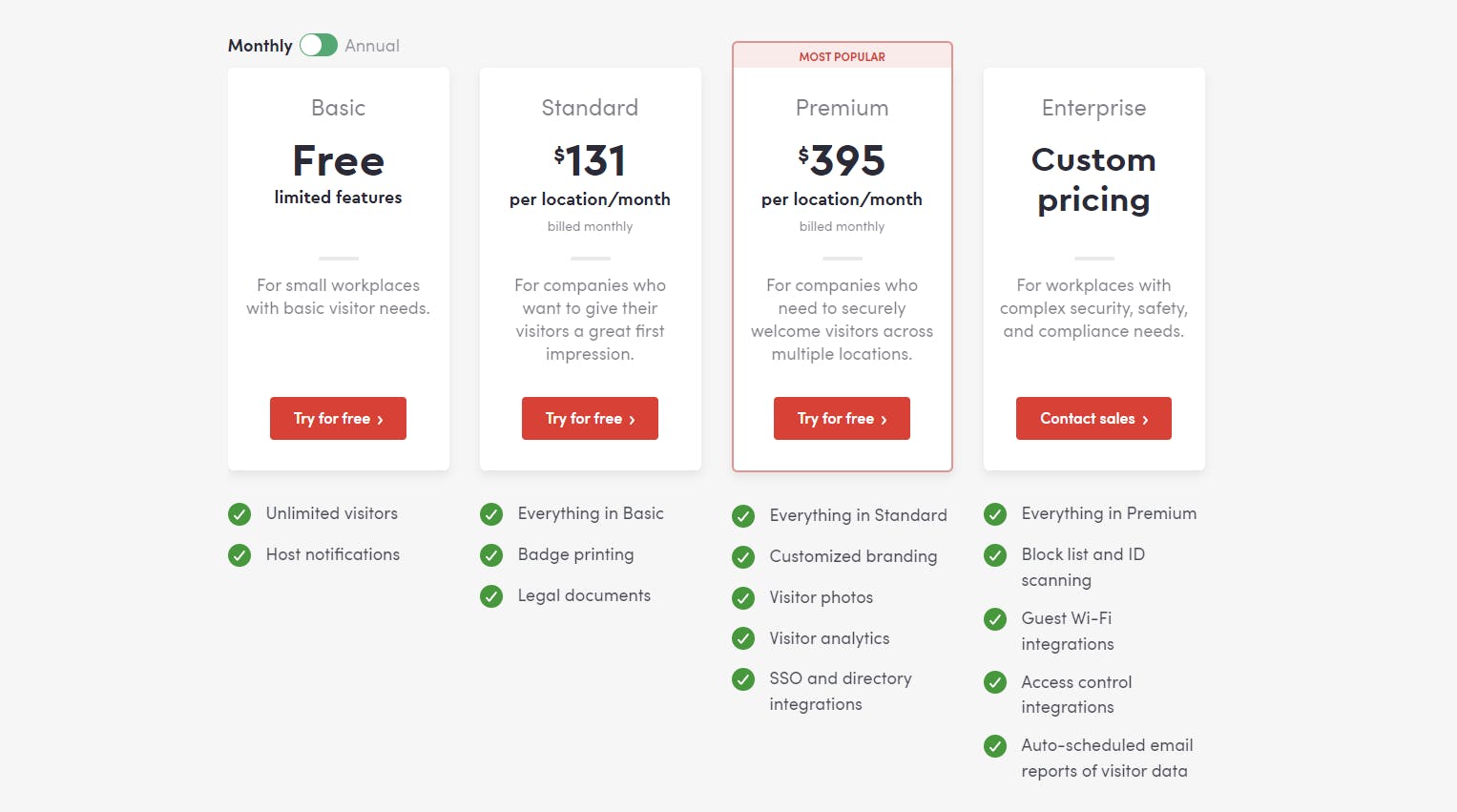
Task: Click Try for free under Basic plan
Action: tap(338, 419)
